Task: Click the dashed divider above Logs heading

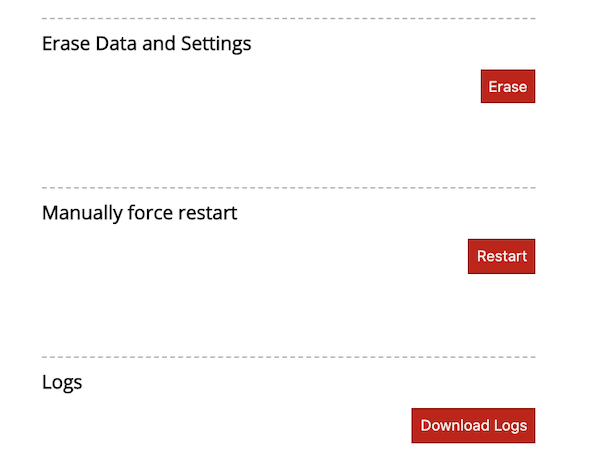Action: (x=289, y=357)
